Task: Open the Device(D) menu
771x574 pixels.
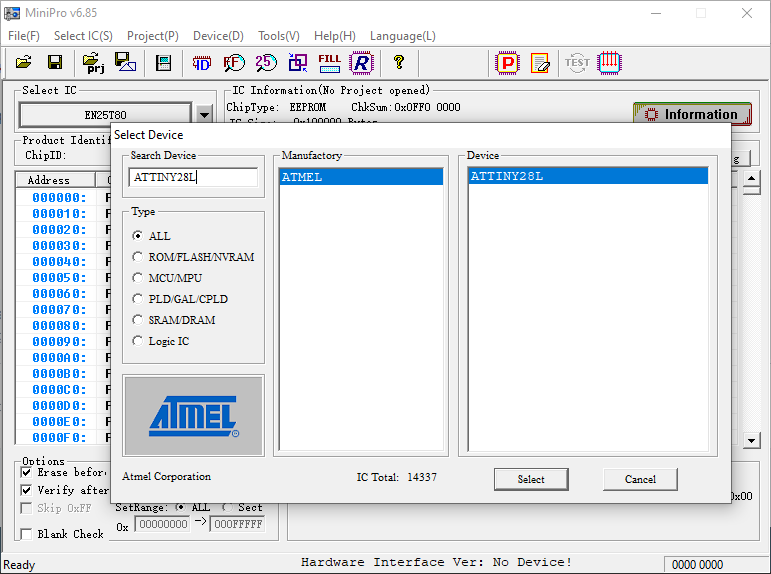Action: [218, 36]
